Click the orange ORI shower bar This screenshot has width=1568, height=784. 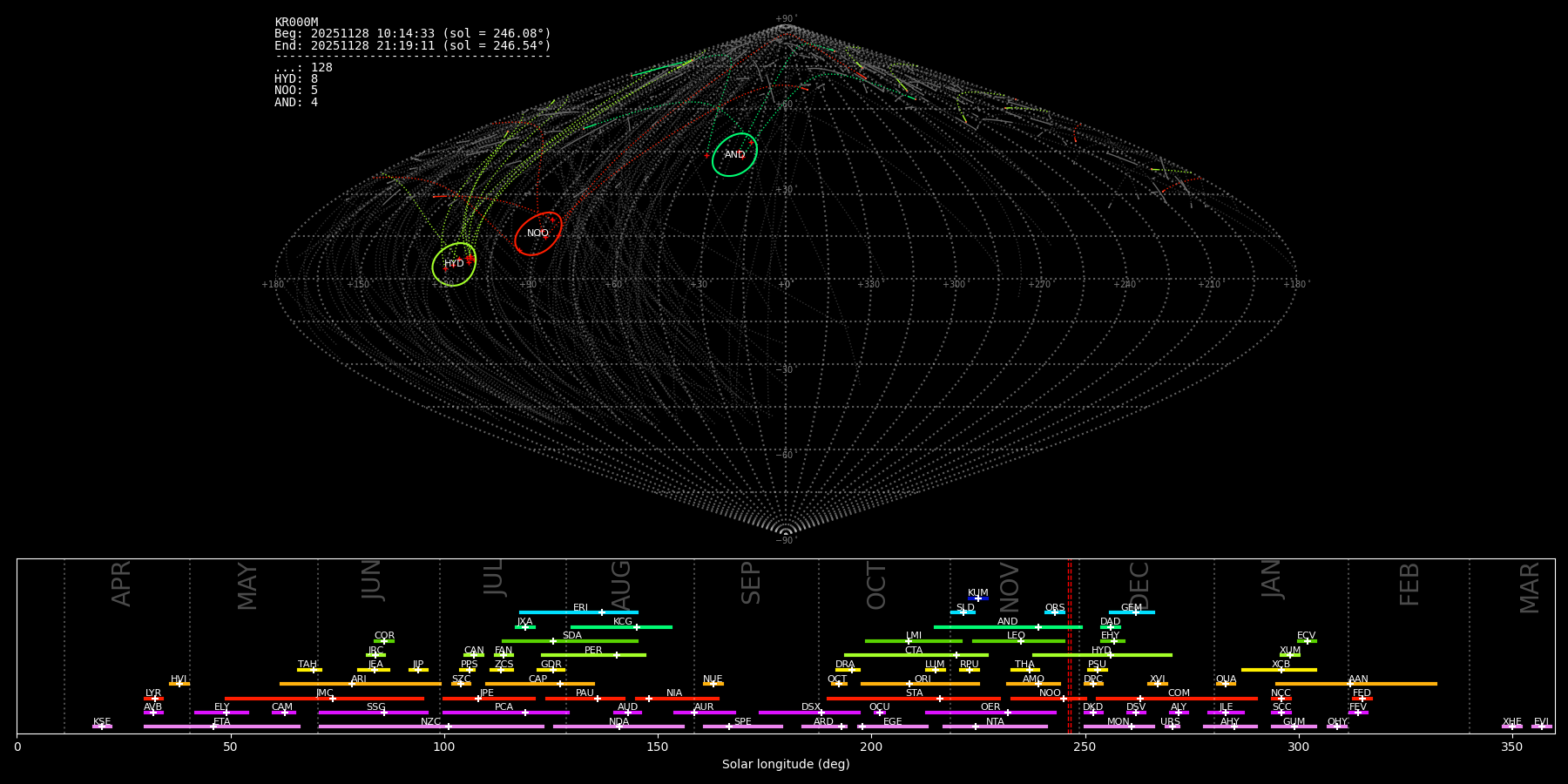point(920,684)
